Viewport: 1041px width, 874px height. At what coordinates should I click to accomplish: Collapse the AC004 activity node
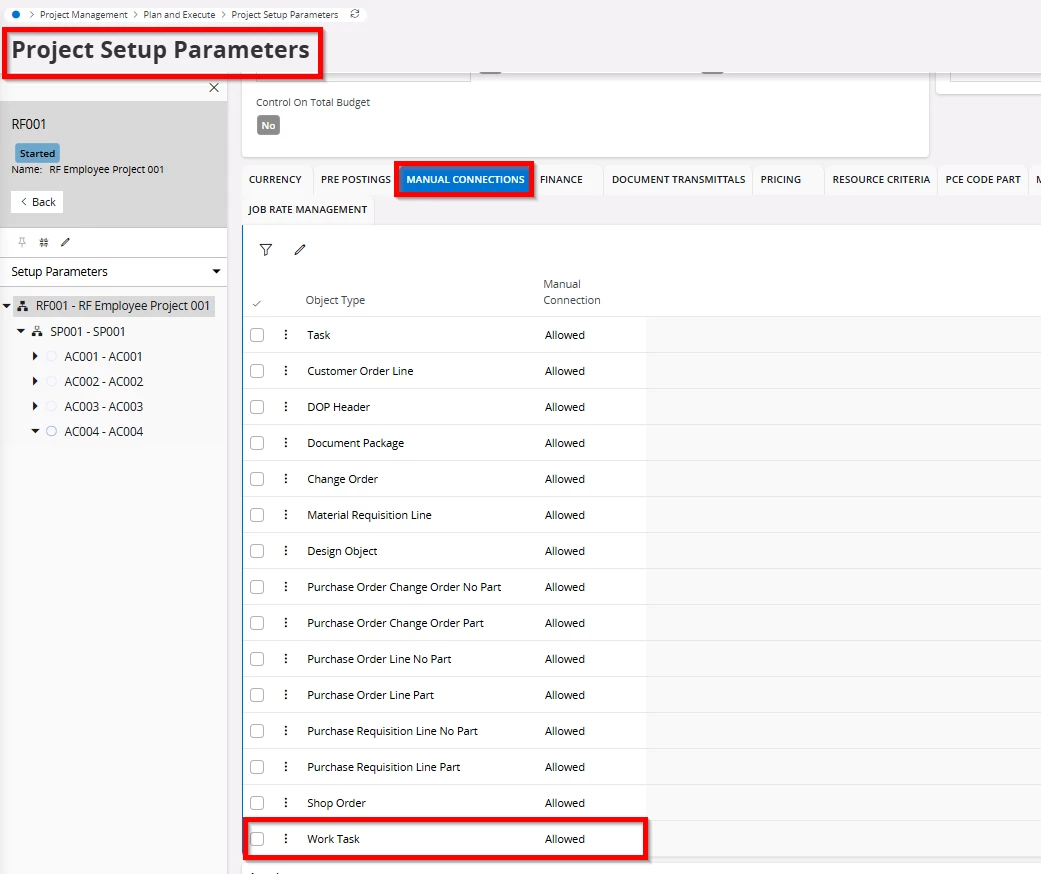click(35, 431)
